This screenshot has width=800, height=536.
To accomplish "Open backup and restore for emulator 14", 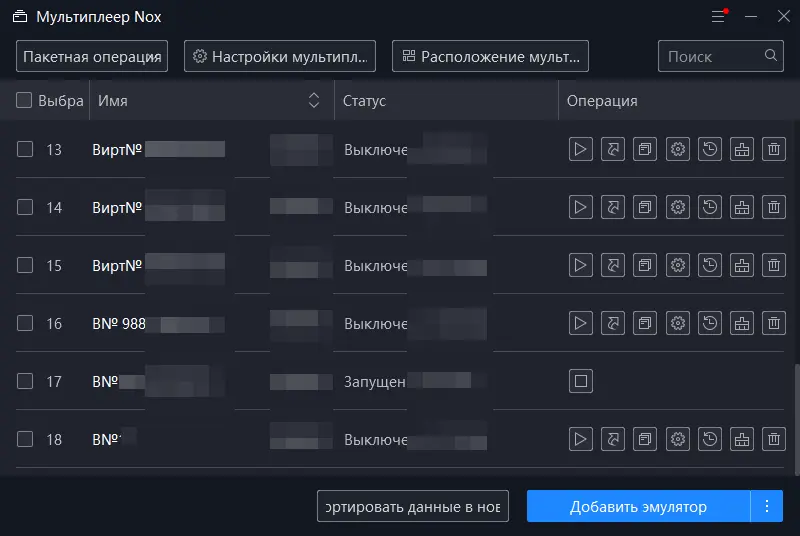I will pos(710,207).
